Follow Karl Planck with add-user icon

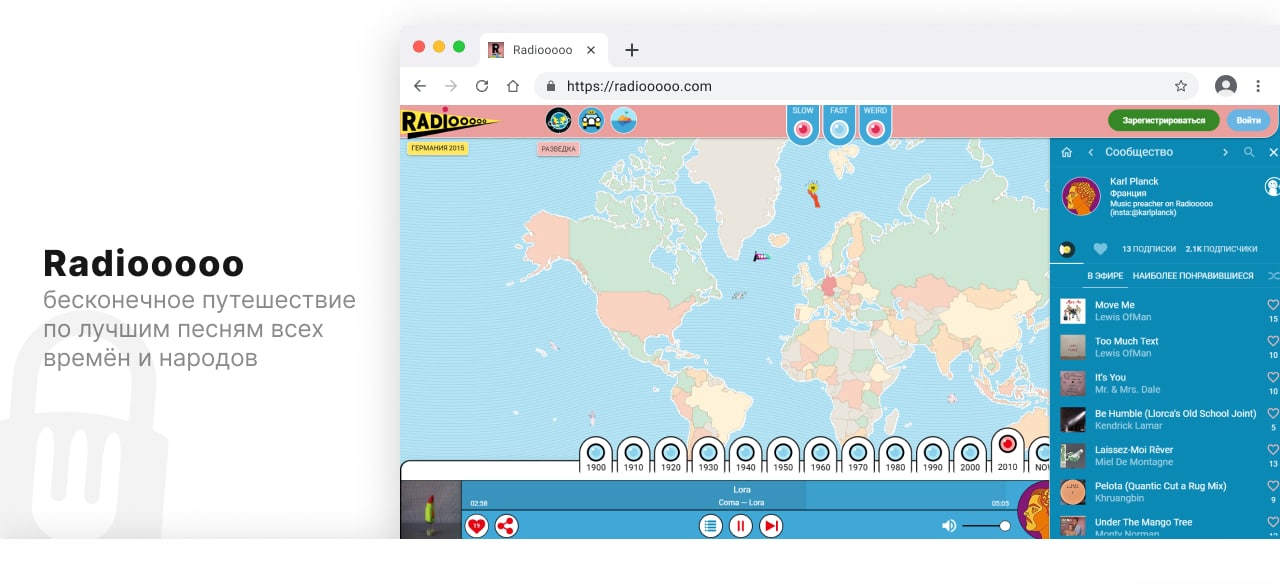point(1272,186)
